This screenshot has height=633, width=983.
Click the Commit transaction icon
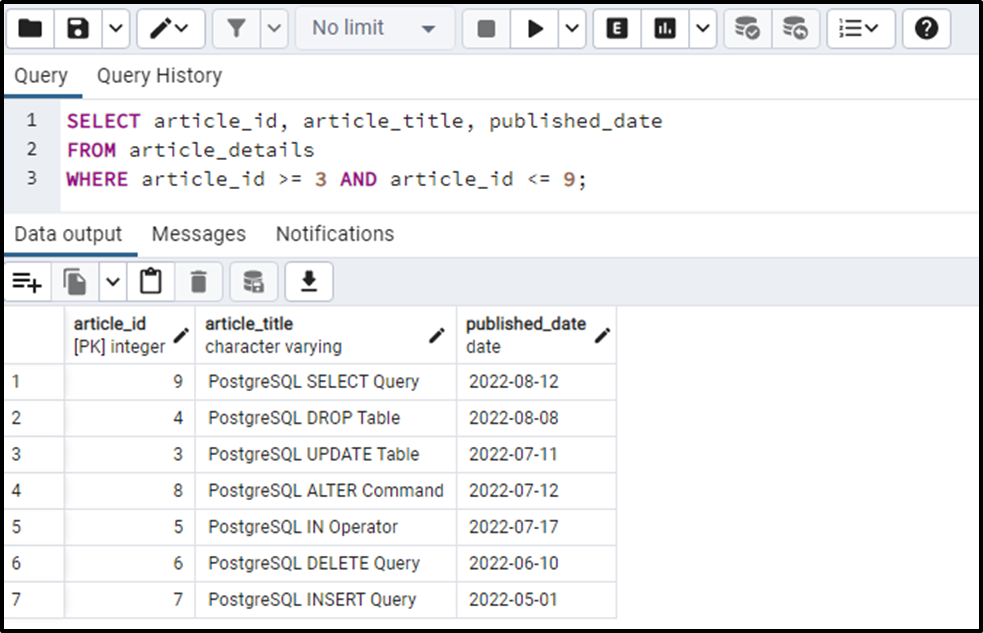[x=747, y=29]
